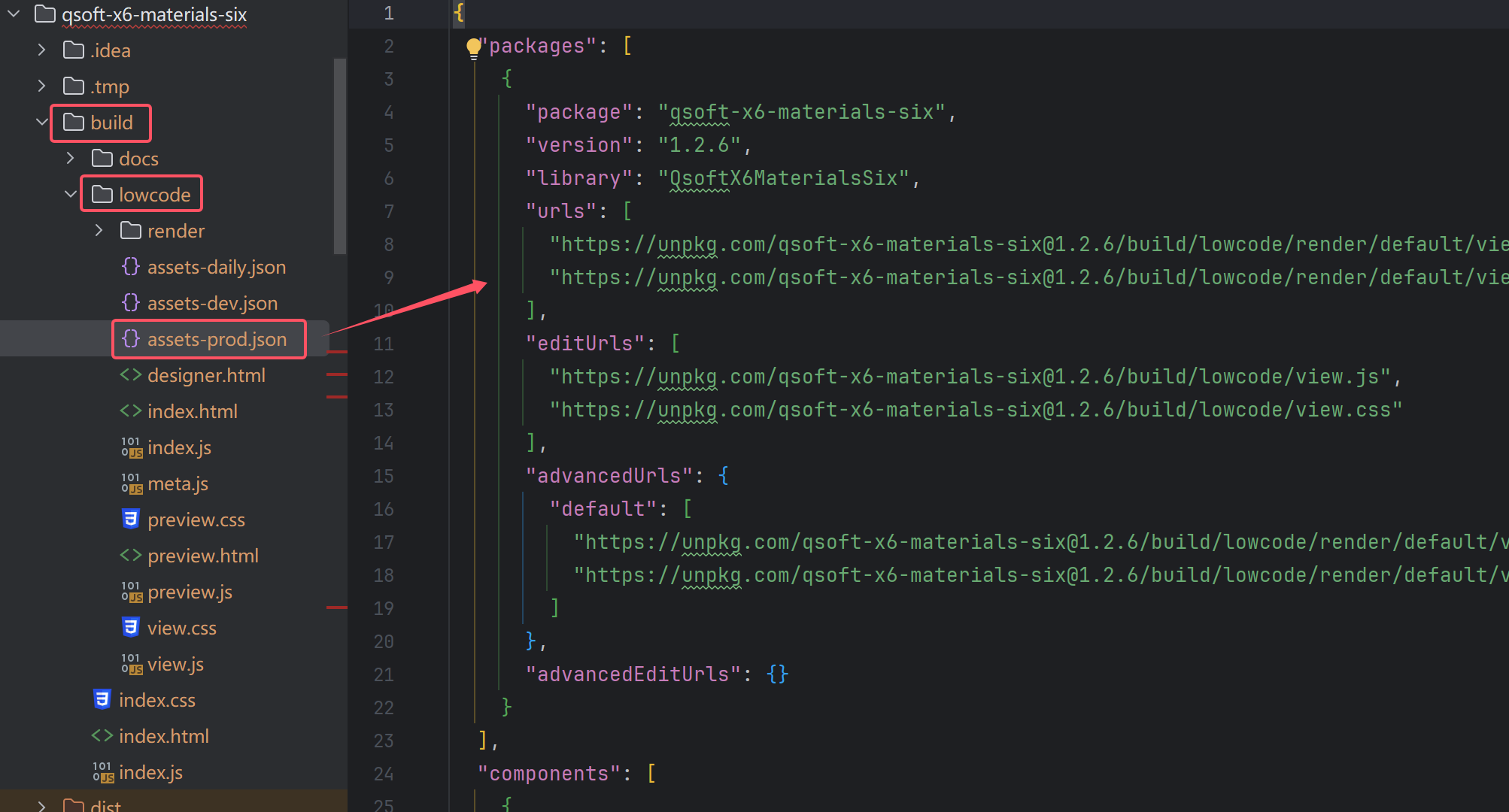Click the JSON icon of assets-daily.json
1509x812 pixels.
click(131, 267)
